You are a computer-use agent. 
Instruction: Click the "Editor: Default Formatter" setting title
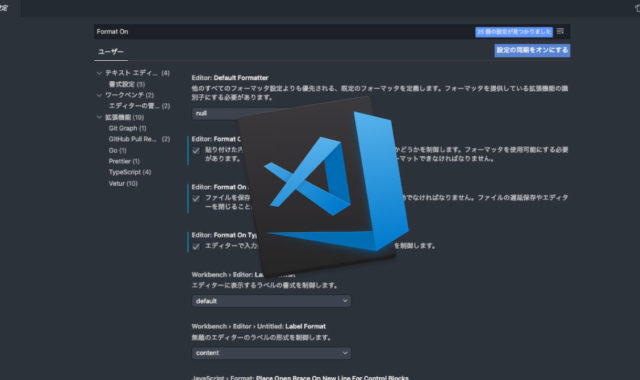230,78
